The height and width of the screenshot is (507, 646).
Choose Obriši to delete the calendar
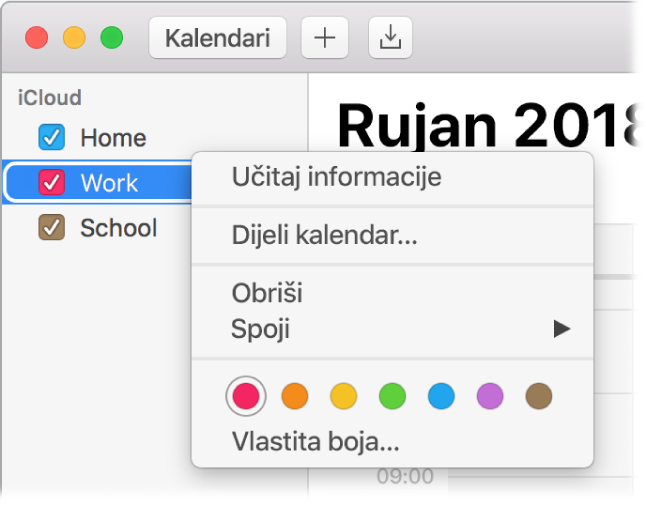267,294
